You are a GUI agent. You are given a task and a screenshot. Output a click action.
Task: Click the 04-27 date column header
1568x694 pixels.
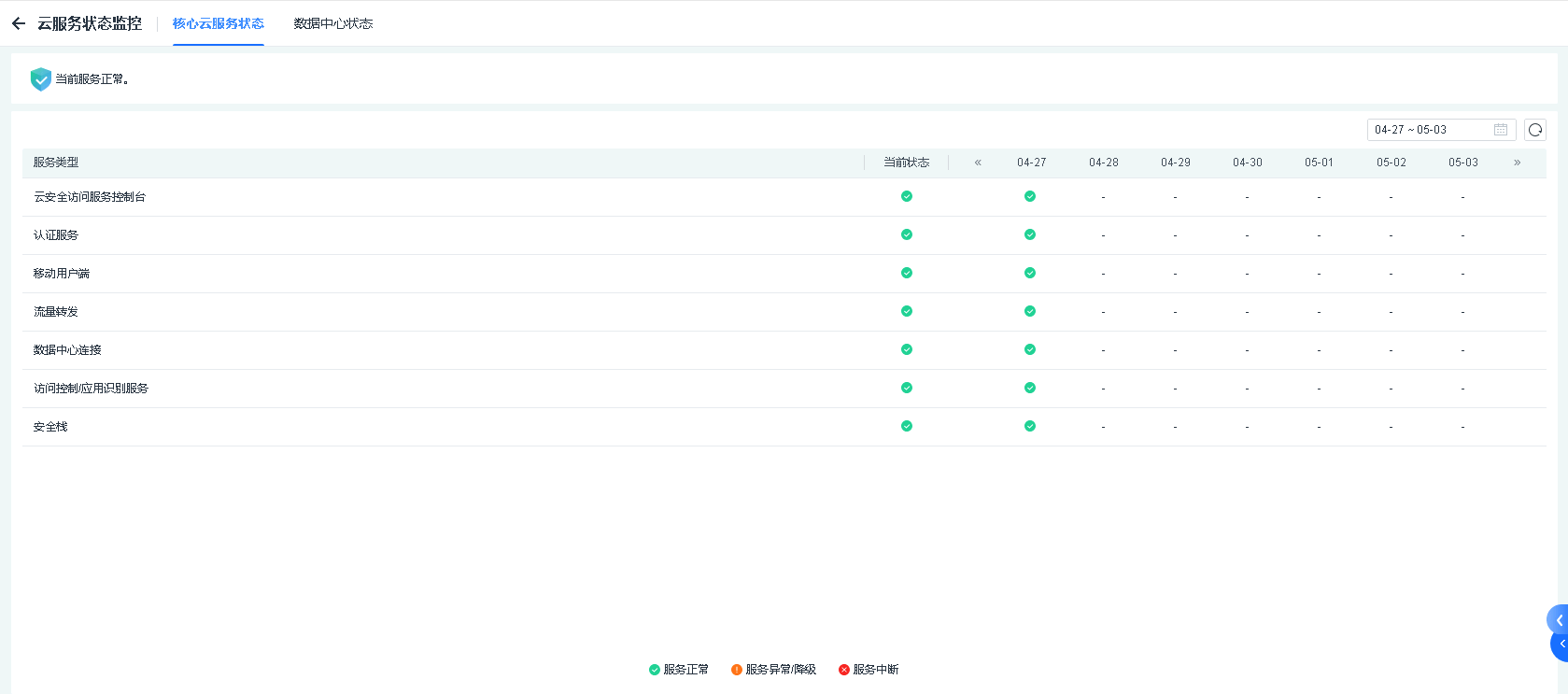coord(1031,163)
